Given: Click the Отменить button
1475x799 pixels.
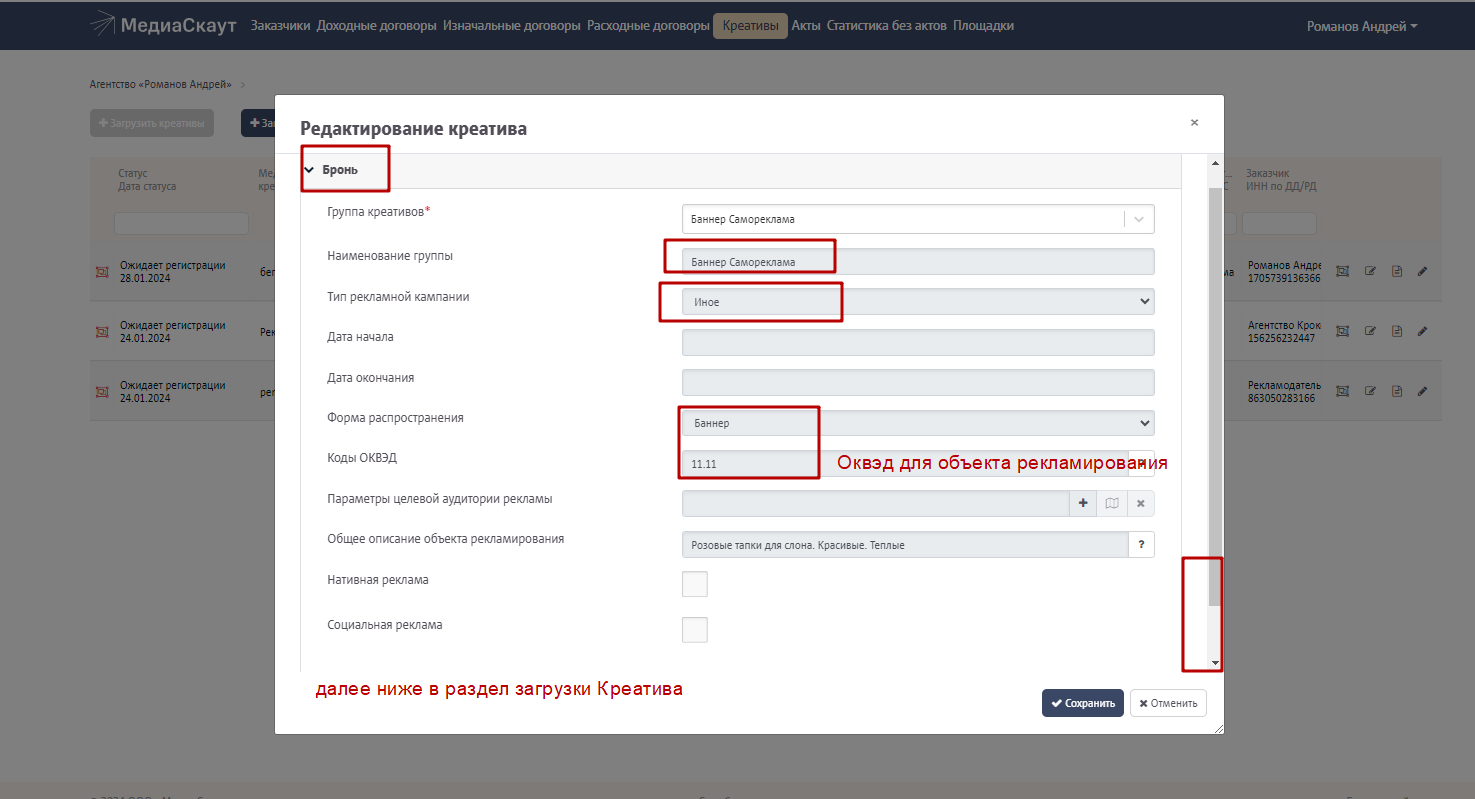Looking at the screenshot, I should pyautogui.click(x=1168, y=703).
